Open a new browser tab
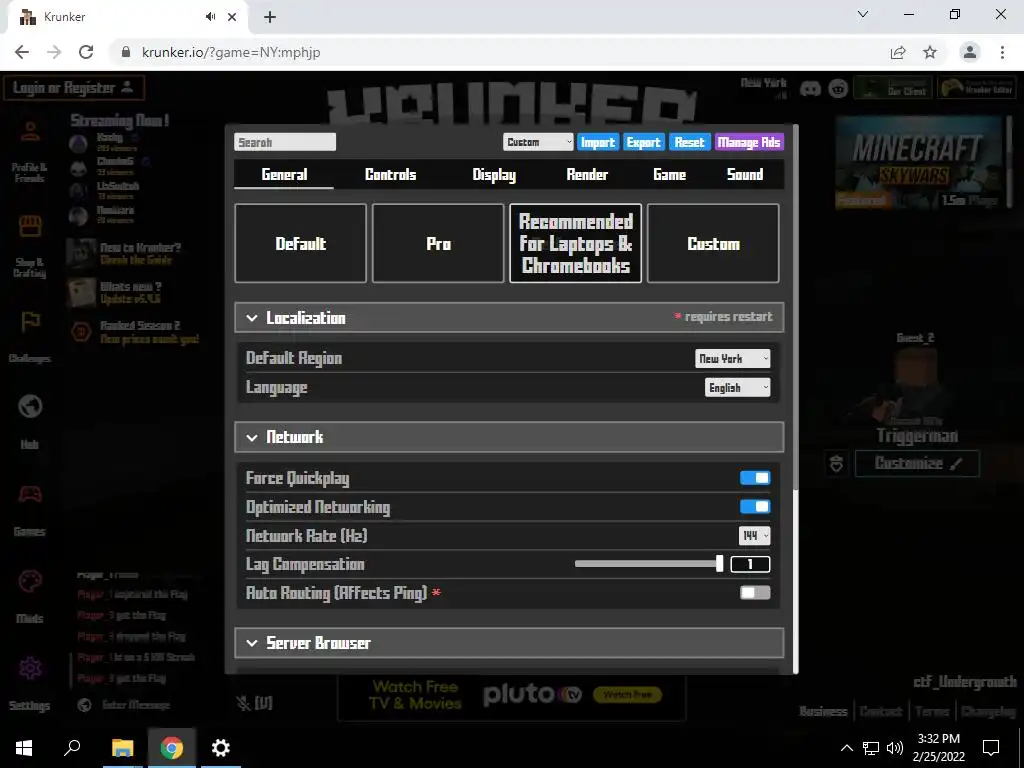 (270, 17)
